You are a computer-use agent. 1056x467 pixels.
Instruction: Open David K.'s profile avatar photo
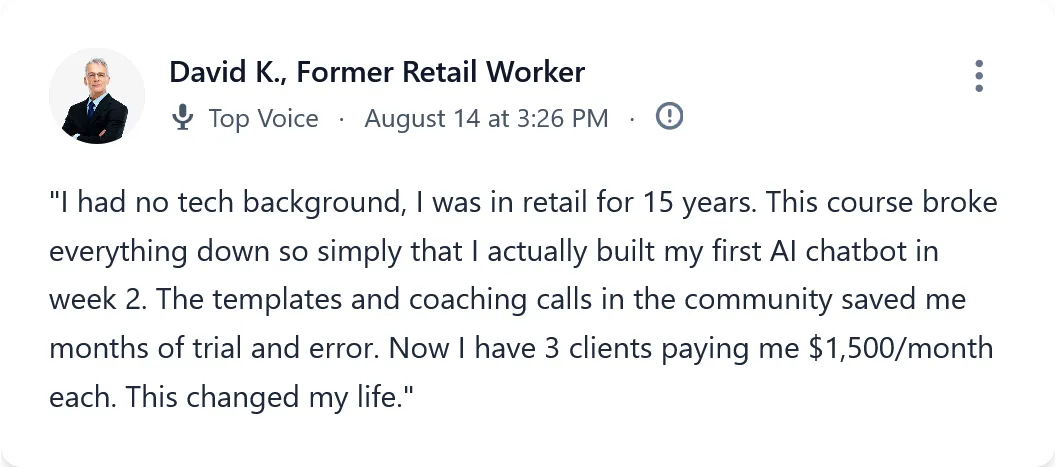(x=97, y=96)
